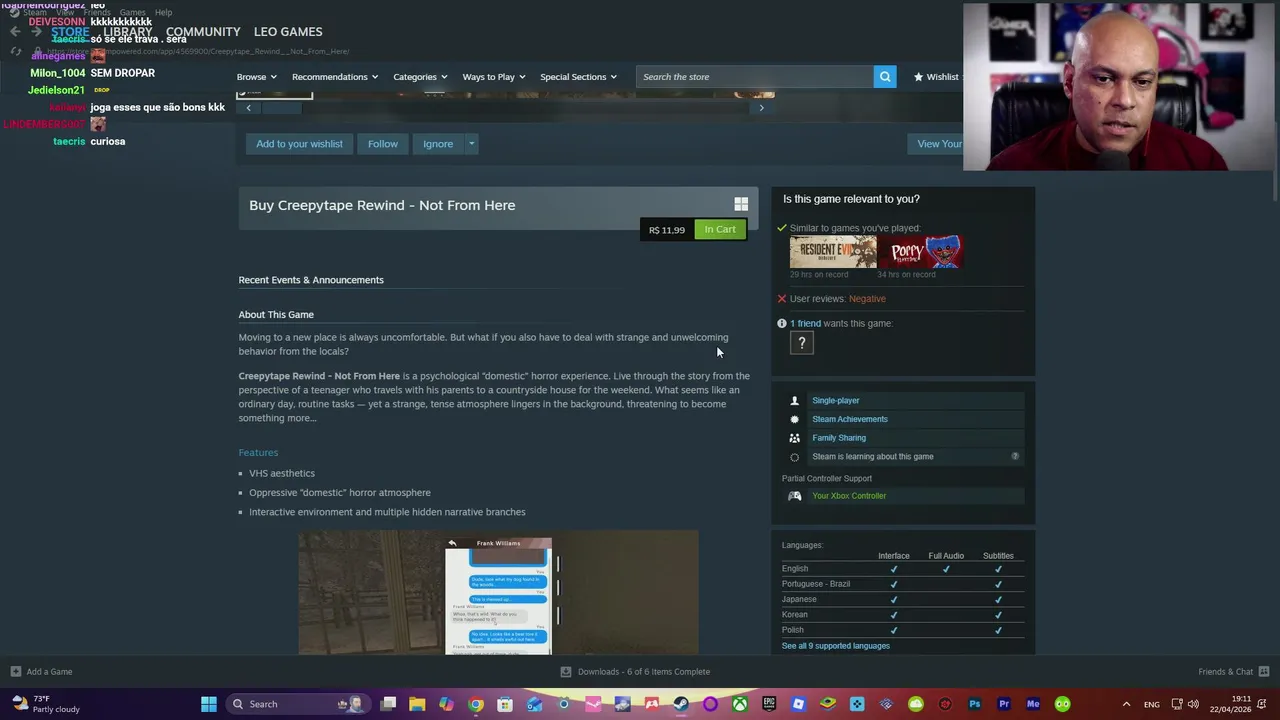Show hidden icons in the system tray
This screenshot has width=1280, height=720.
pos(1126,704)
